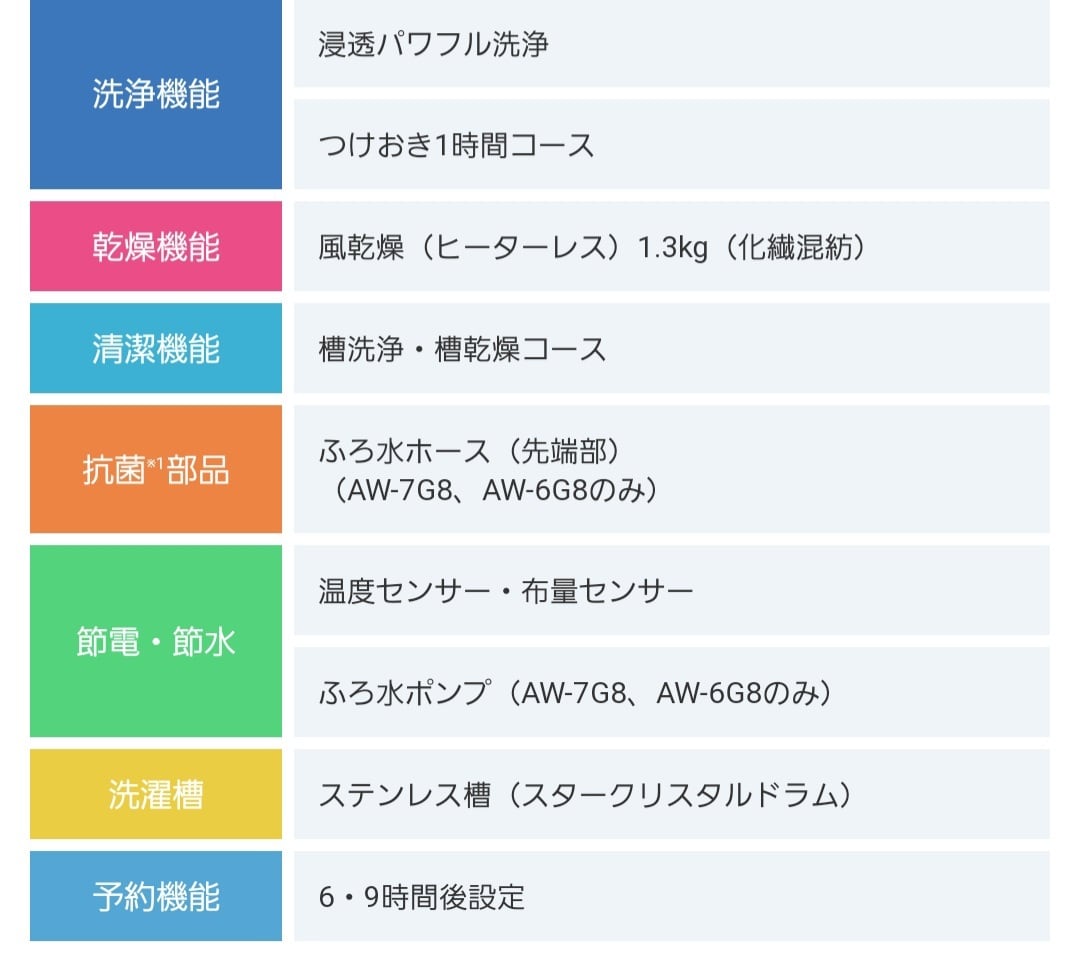Click the ステンレス槽 text
The height and width of the screenshot is (962, 1080).
(404, 795)
